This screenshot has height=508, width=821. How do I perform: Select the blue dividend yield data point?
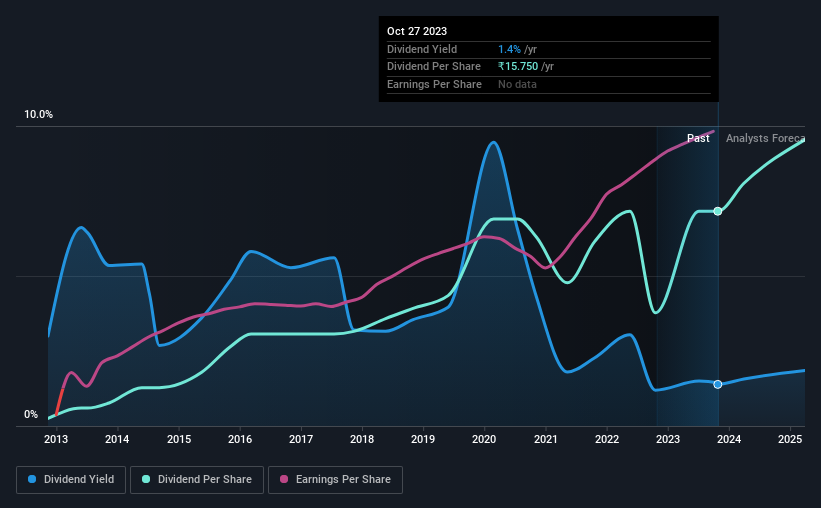pos(718,384)
